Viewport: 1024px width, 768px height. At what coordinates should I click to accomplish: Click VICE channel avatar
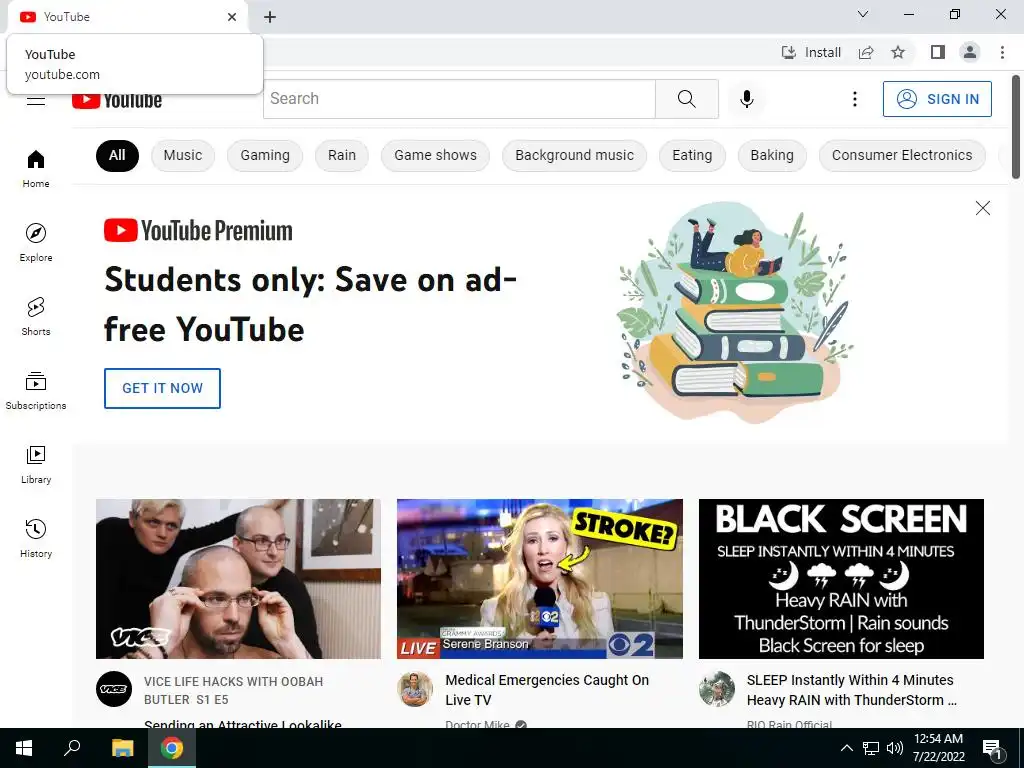click(x=114, y=688)
